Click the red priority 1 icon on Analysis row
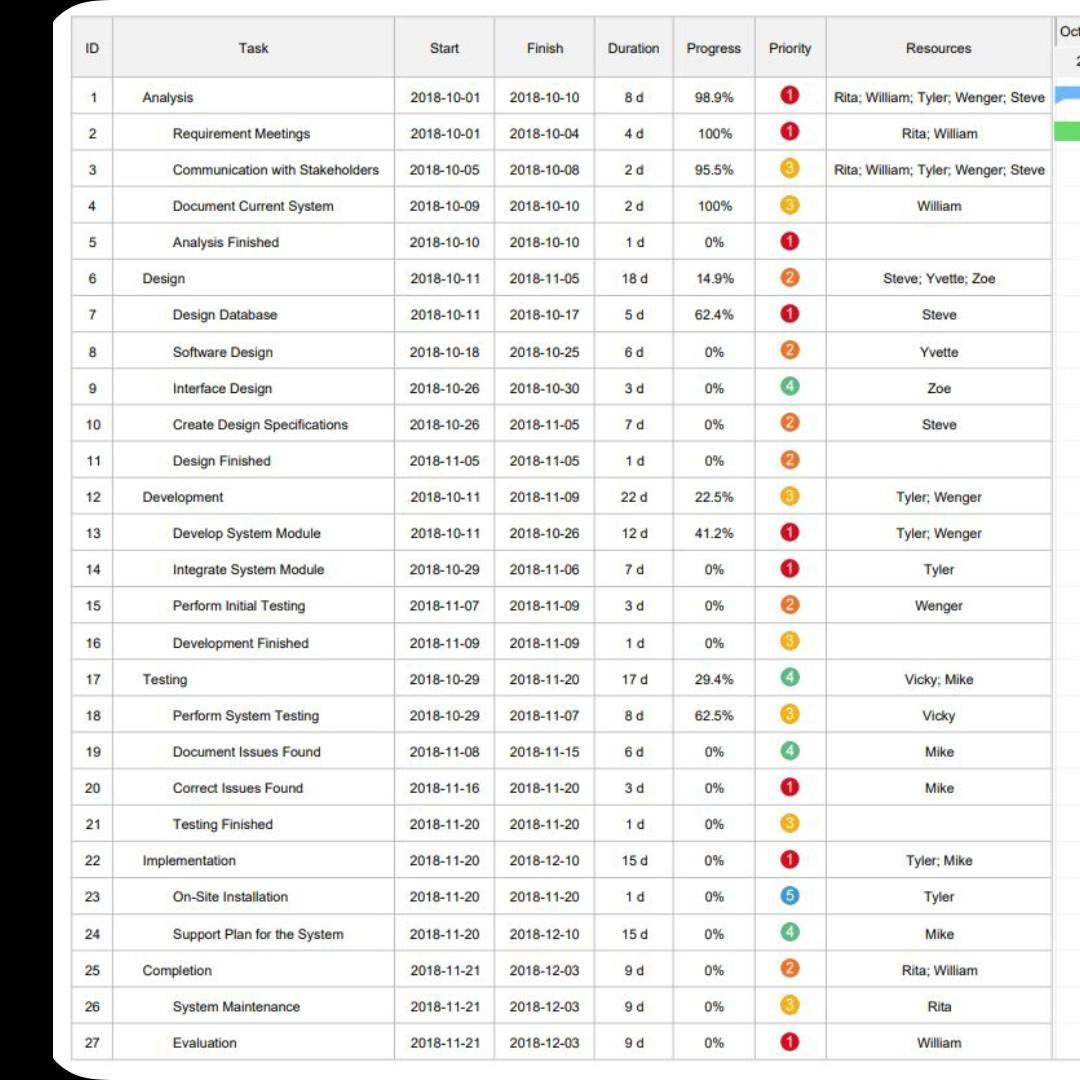This screenshot has height=1080, width=1080. (x=788, y=97)
